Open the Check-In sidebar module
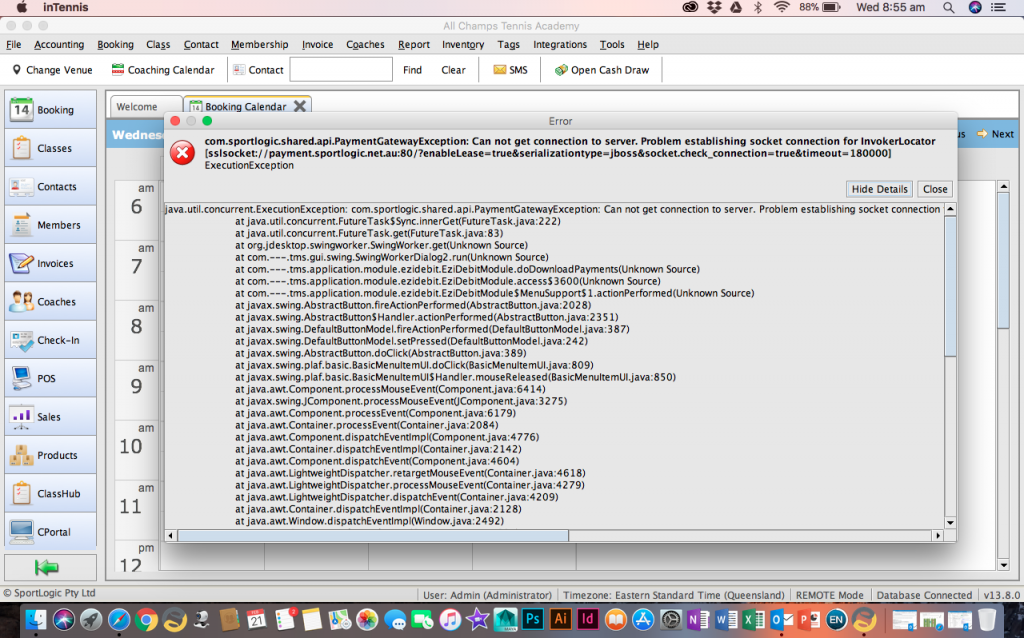This screenshot has width=1024, height=638. pyautogui.click(x=50, y=340)
